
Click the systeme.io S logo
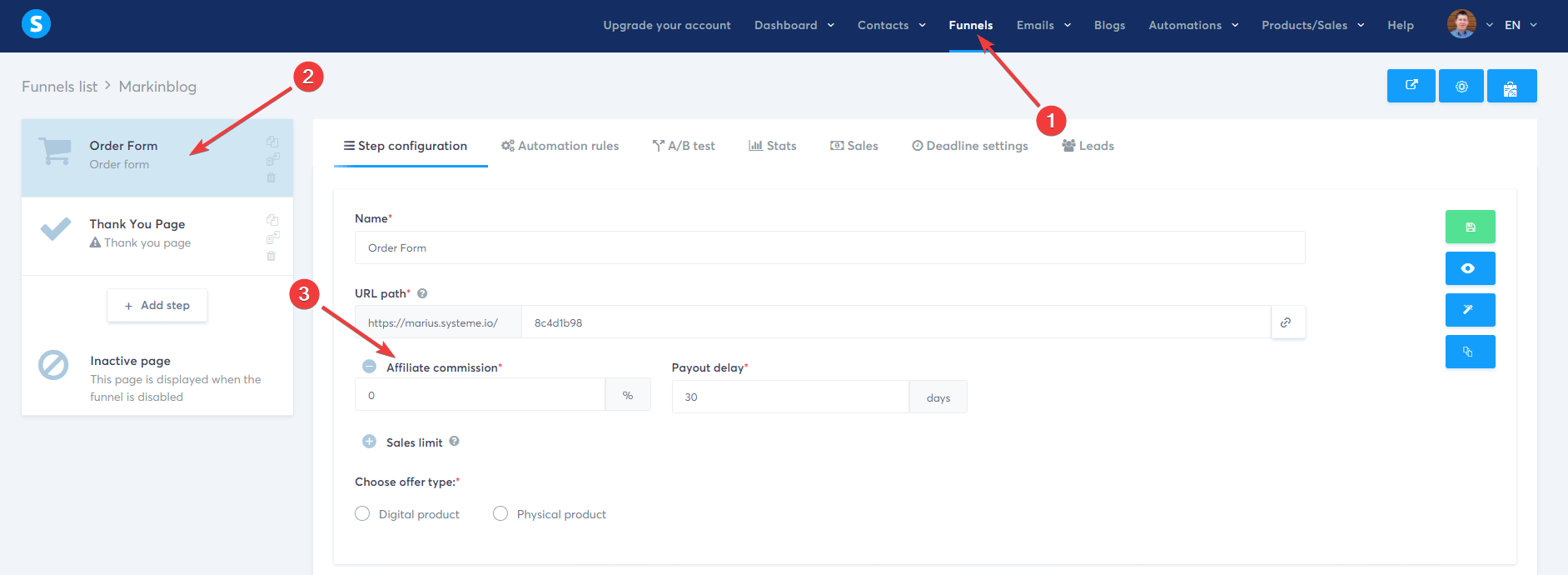tap(36, 24)
